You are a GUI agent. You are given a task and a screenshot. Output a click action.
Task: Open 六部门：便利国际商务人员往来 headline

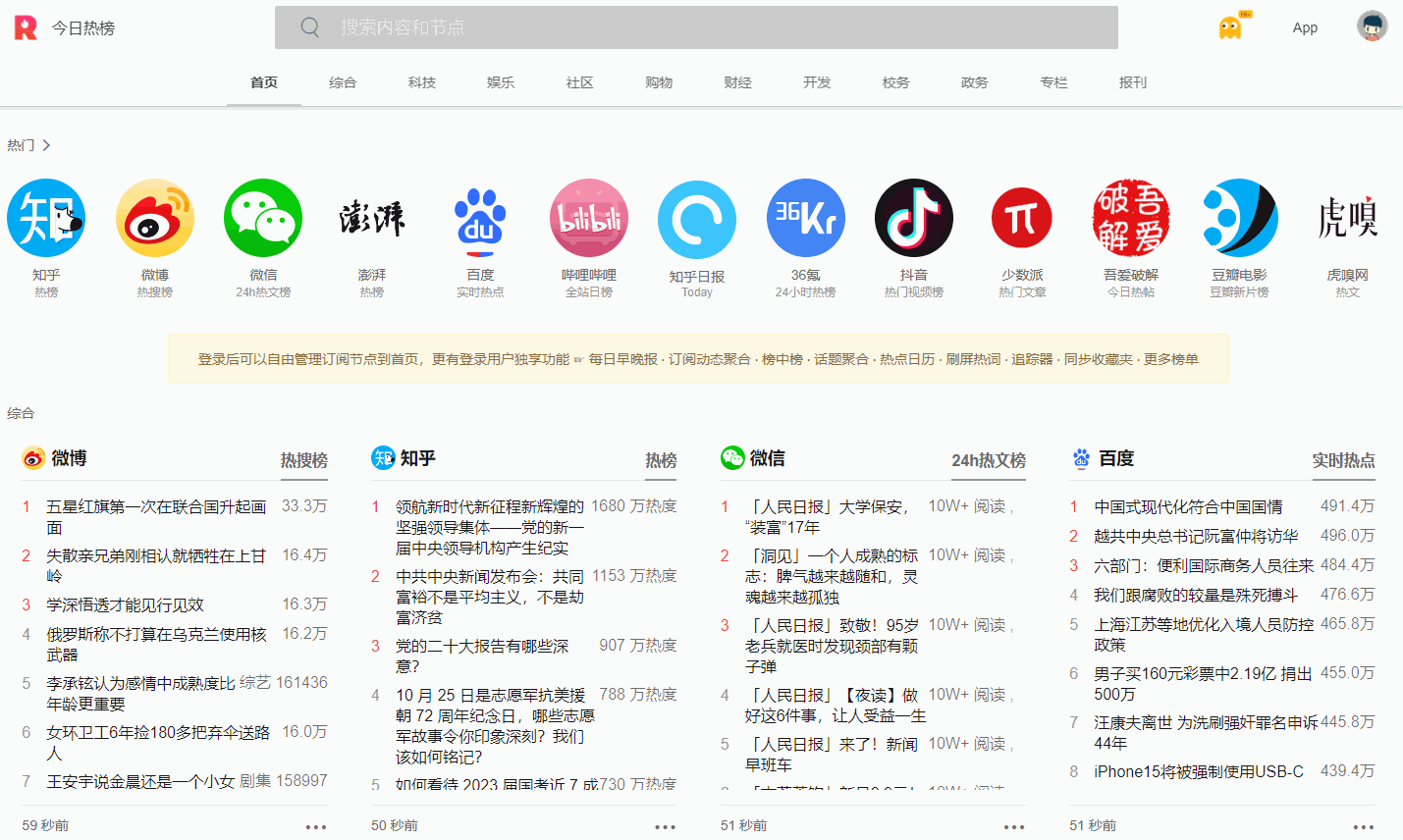pyautogui.click(x=1204, y=566)
